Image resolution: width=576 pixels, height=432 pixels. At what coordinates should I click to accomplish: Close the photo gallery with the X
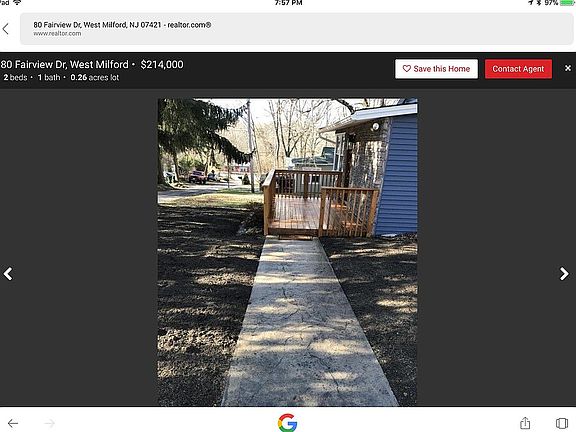(x=568, y=68)
